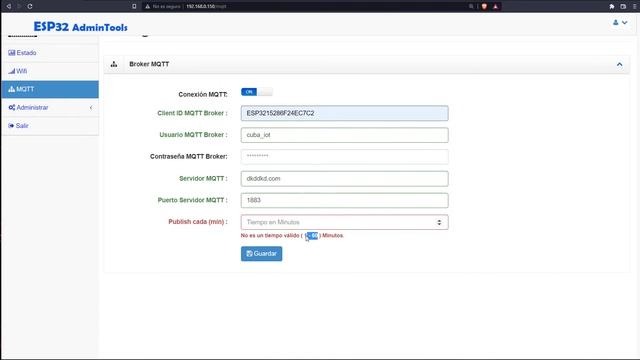Click the 'Conexión MQTT:' label
This screenshot has width=640, height=360.
(x=203, y=94)
